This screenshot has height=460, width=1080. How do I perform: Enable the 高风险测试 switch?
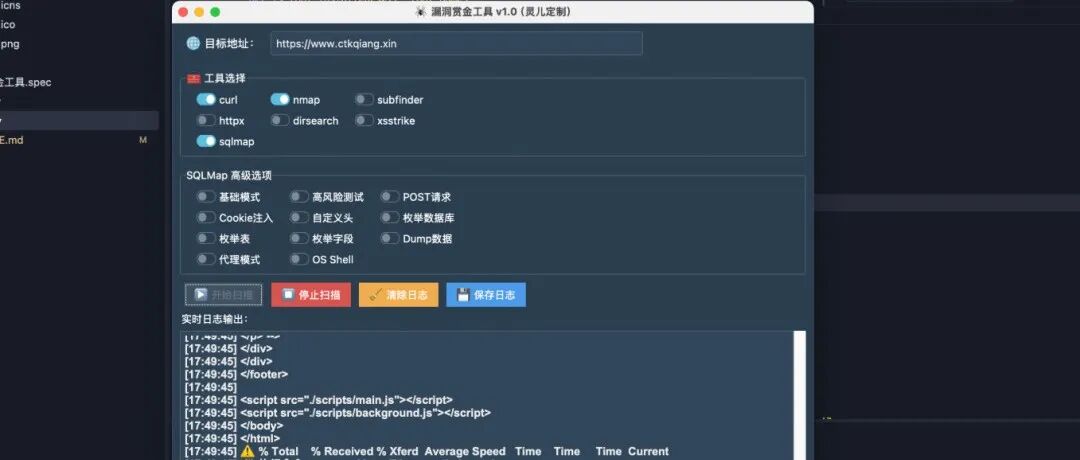point(299,197)
